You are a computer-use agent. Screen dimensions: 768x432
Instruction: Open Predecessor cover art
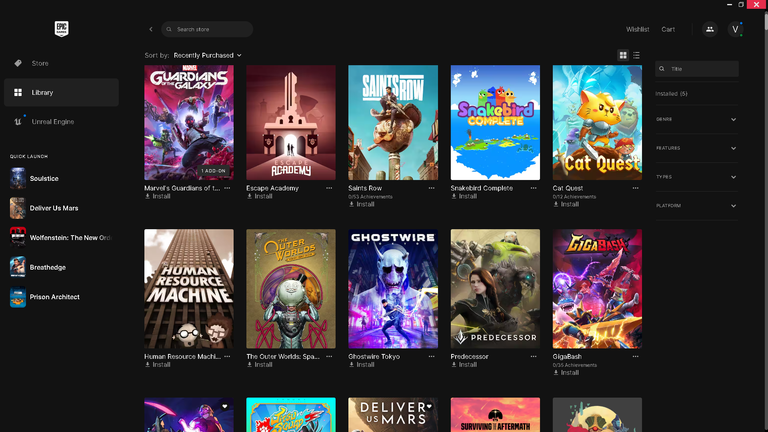click(495, 289)
